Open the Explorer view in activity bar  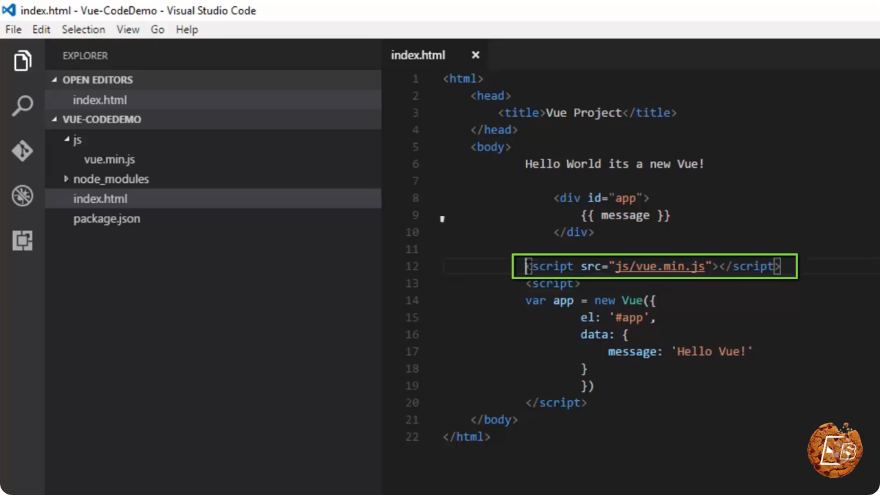[x=22, y=61]
